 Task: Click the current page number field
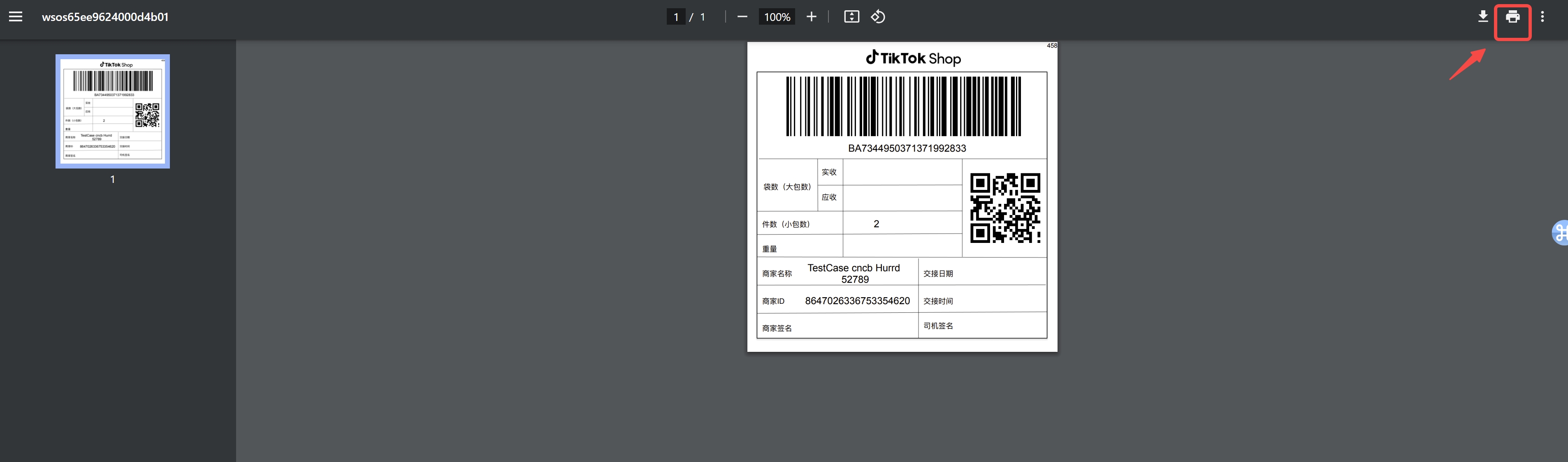pyautogui.click(x=676, y=17)
